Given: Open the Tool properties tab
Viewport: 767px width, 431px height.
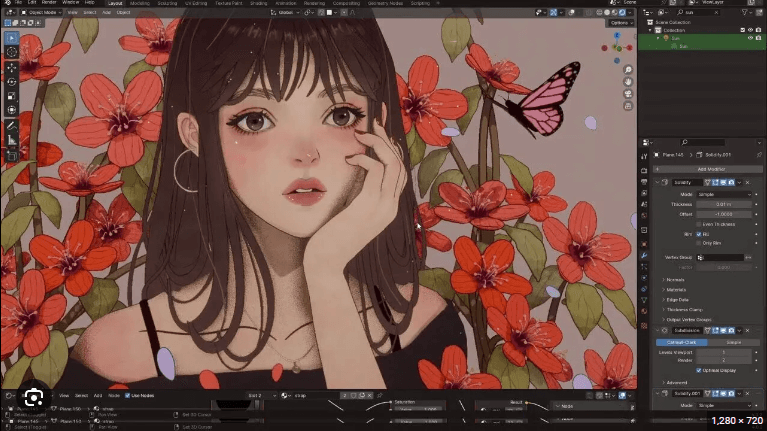Looking at the screenshot, I should pos(644,156).
